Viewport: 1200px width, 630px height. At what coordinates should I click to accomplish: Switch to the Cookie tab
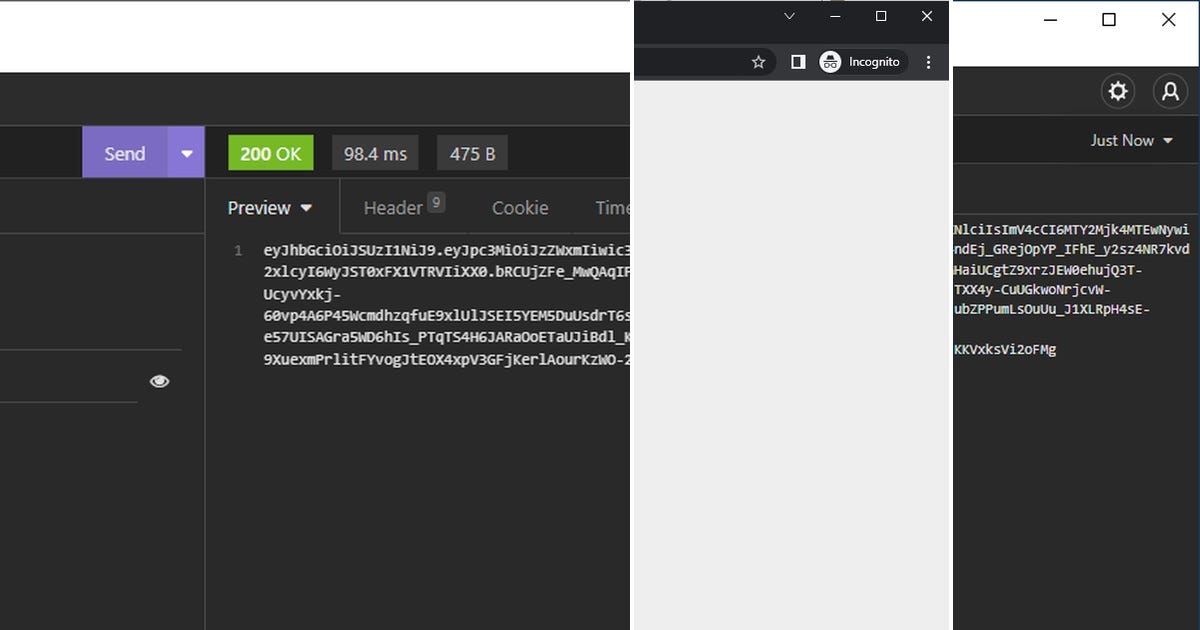(x=520, y=208)
